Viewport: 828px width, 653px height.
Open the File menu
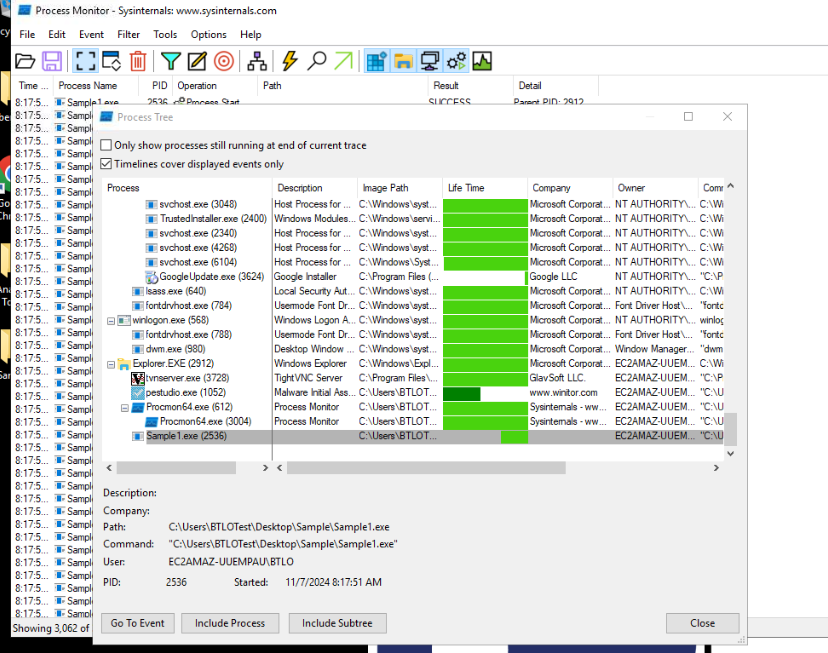[27, 34]
